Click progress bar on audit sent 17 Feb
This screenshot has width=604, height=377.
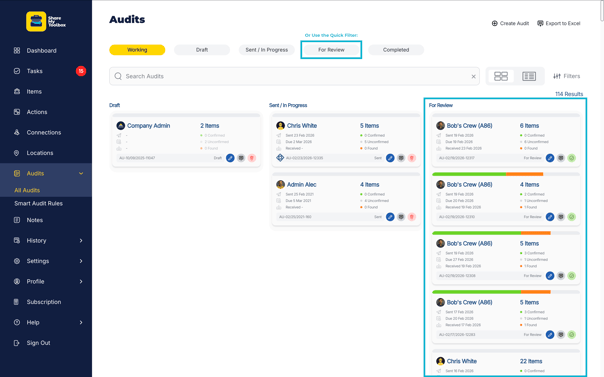pos(506,292)
